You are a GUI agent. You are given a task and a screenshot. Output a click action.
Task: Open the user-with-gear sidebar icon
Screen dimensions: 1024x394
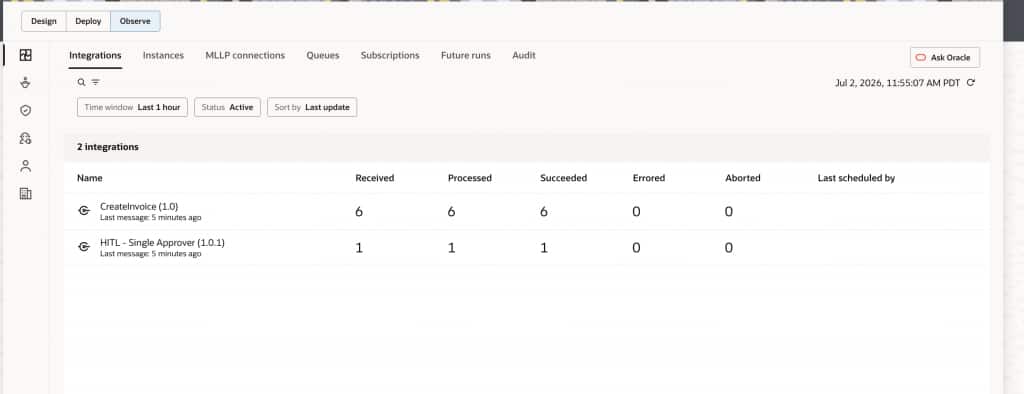(x=25, y=138)
